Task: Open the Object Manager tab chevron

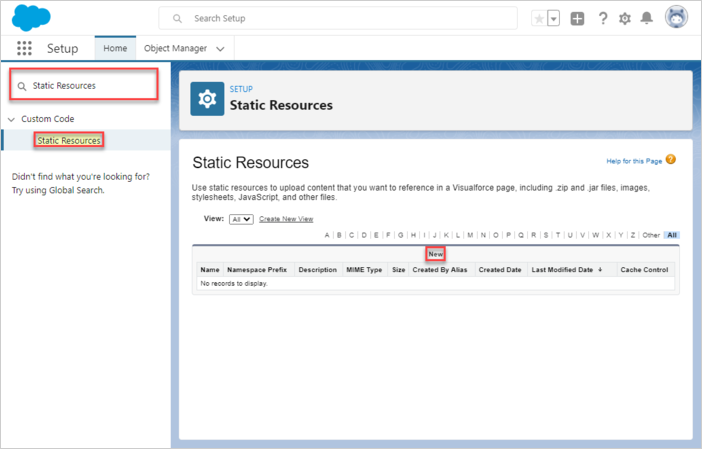Action: point(220,48)
